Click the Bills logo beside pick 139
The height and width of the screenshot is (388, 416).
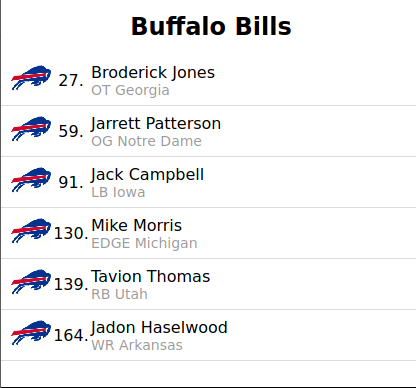(x=31, y=282)
